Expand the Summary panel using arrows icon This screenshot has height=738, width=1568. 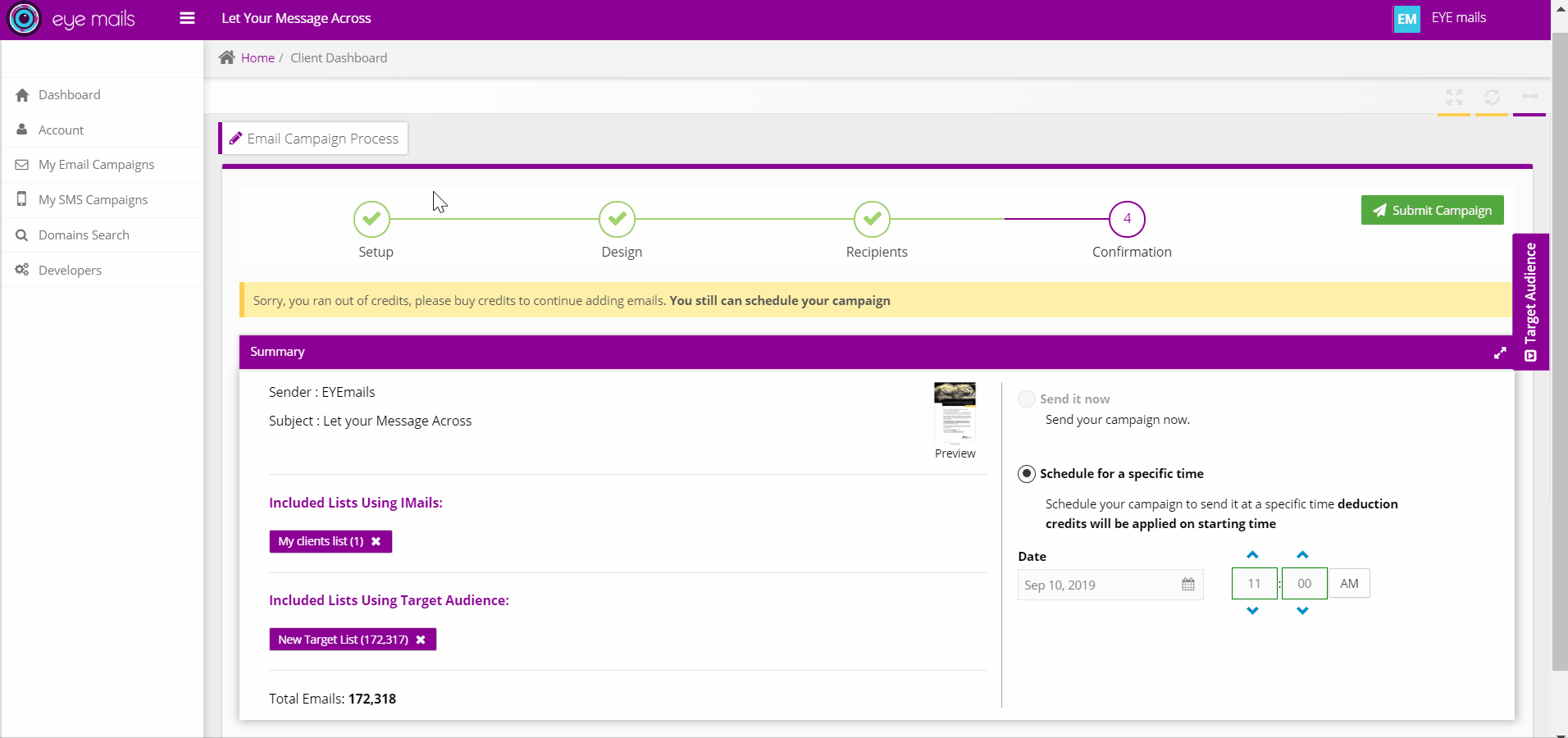[x=1499, y=353]
